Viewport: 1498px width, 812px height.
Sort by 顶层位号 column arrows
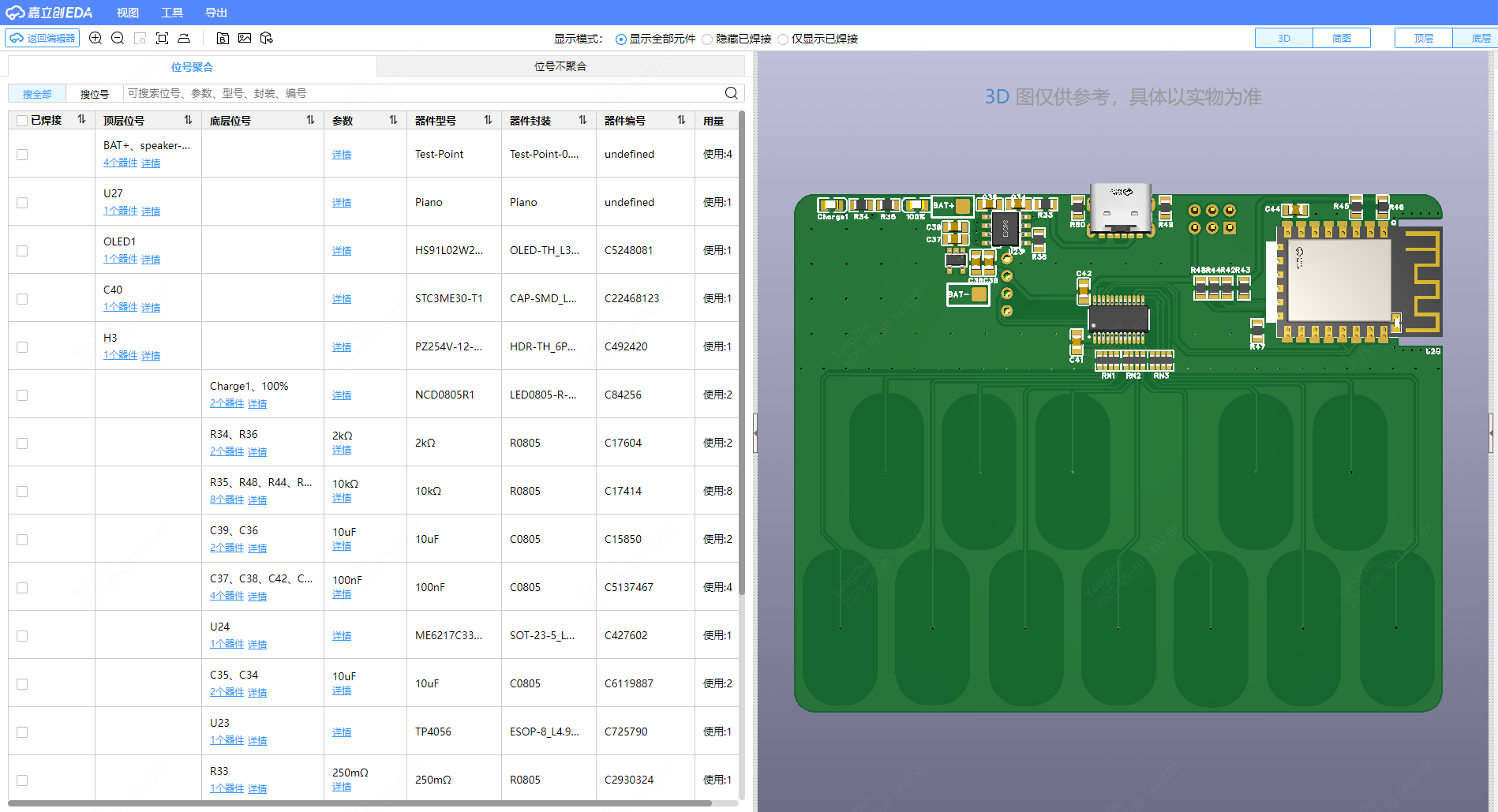pos(188,120)
